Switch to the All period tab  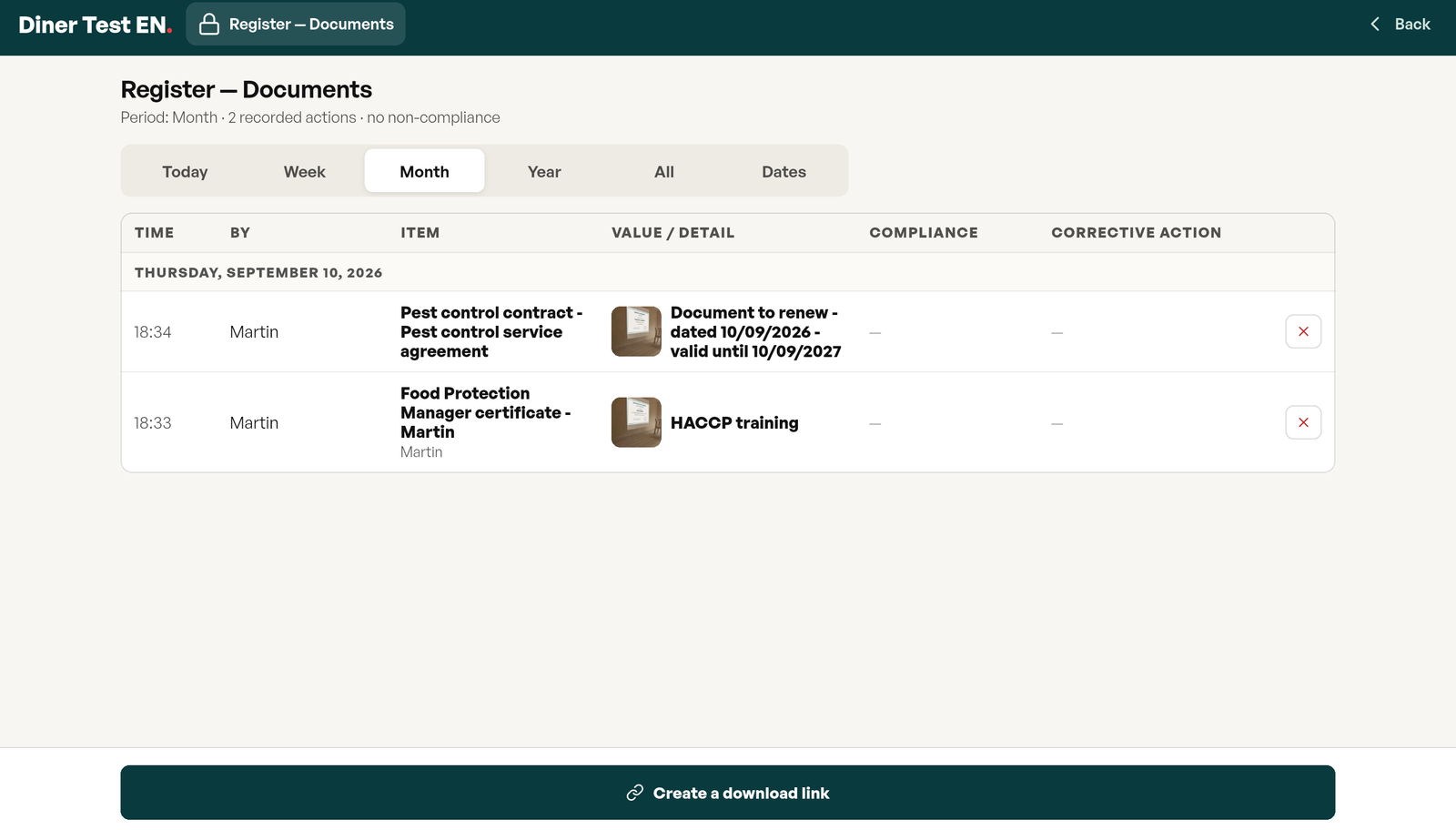664,171
